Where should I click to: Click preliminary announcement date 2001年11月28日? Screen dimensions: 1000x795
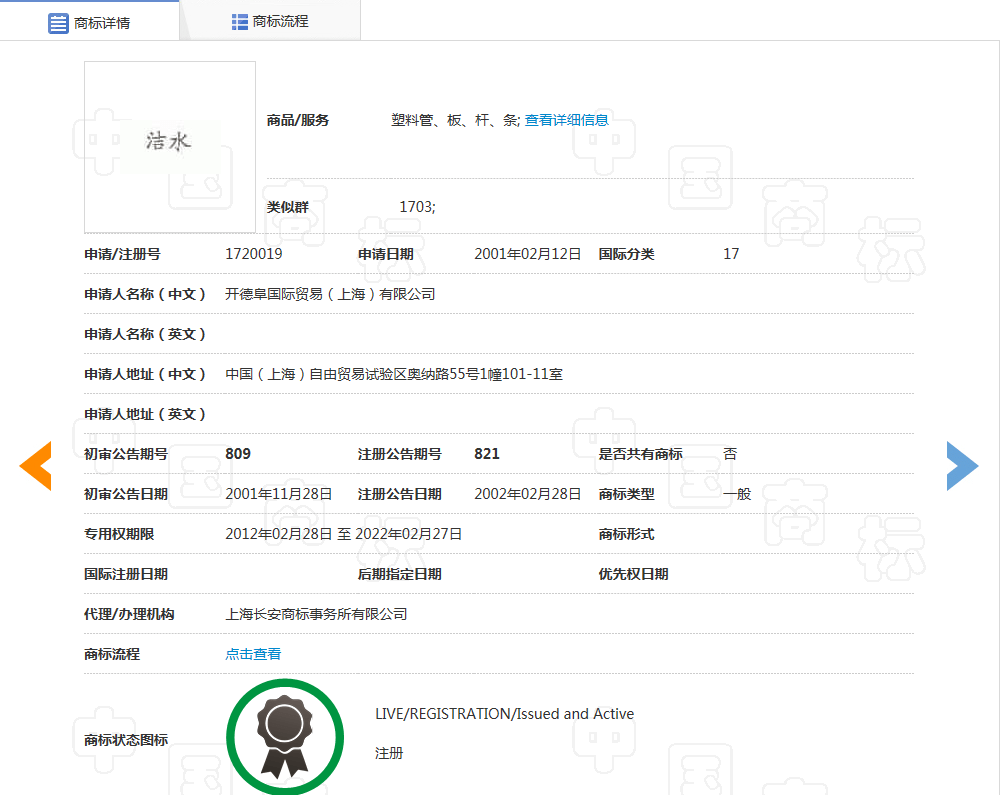[279, 494]
